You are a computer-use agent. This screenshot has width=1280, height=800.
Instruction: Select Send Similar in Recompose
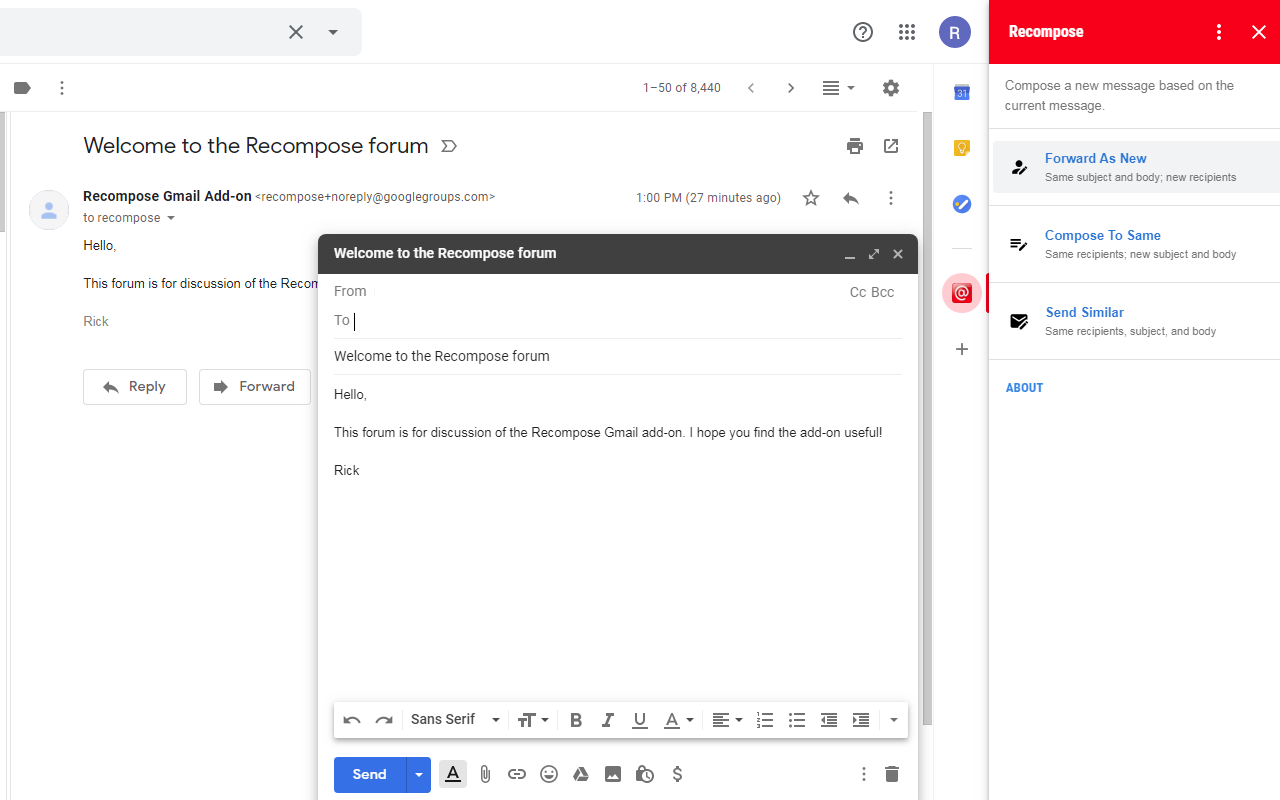coord(1136,321)
